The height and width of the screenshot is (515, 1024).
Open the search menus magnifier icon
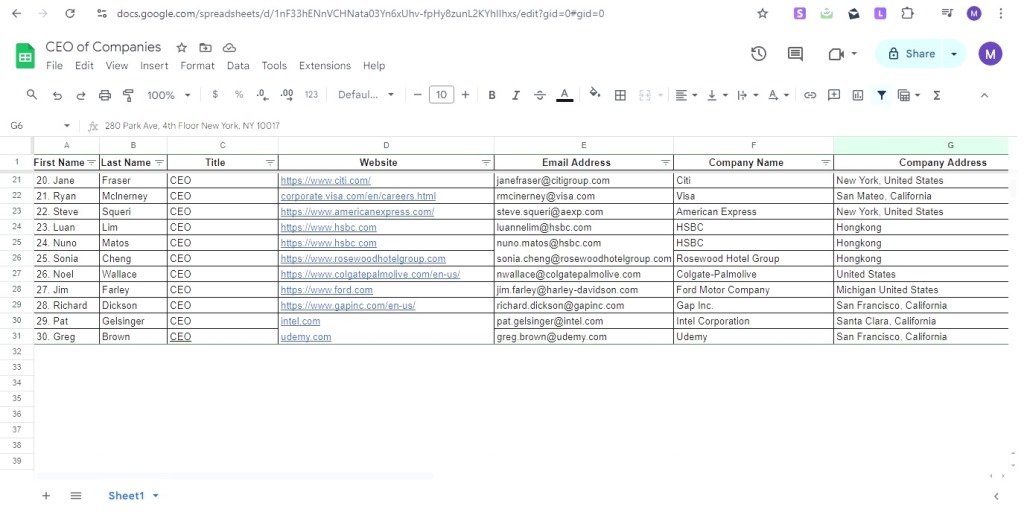[31, 95]
